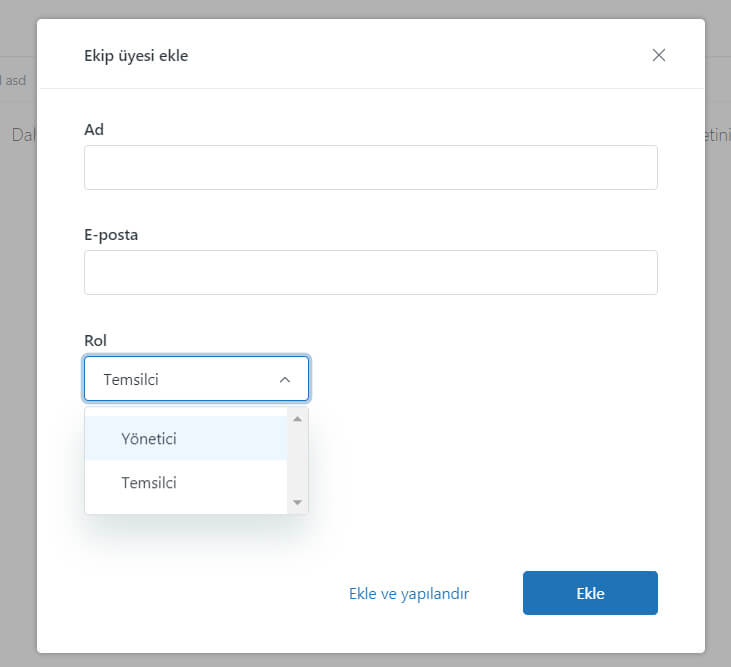Screen dimensions: 731x667
Task: Click the dimmed backdrop below the dialog
Action: (x=365, y=660)
